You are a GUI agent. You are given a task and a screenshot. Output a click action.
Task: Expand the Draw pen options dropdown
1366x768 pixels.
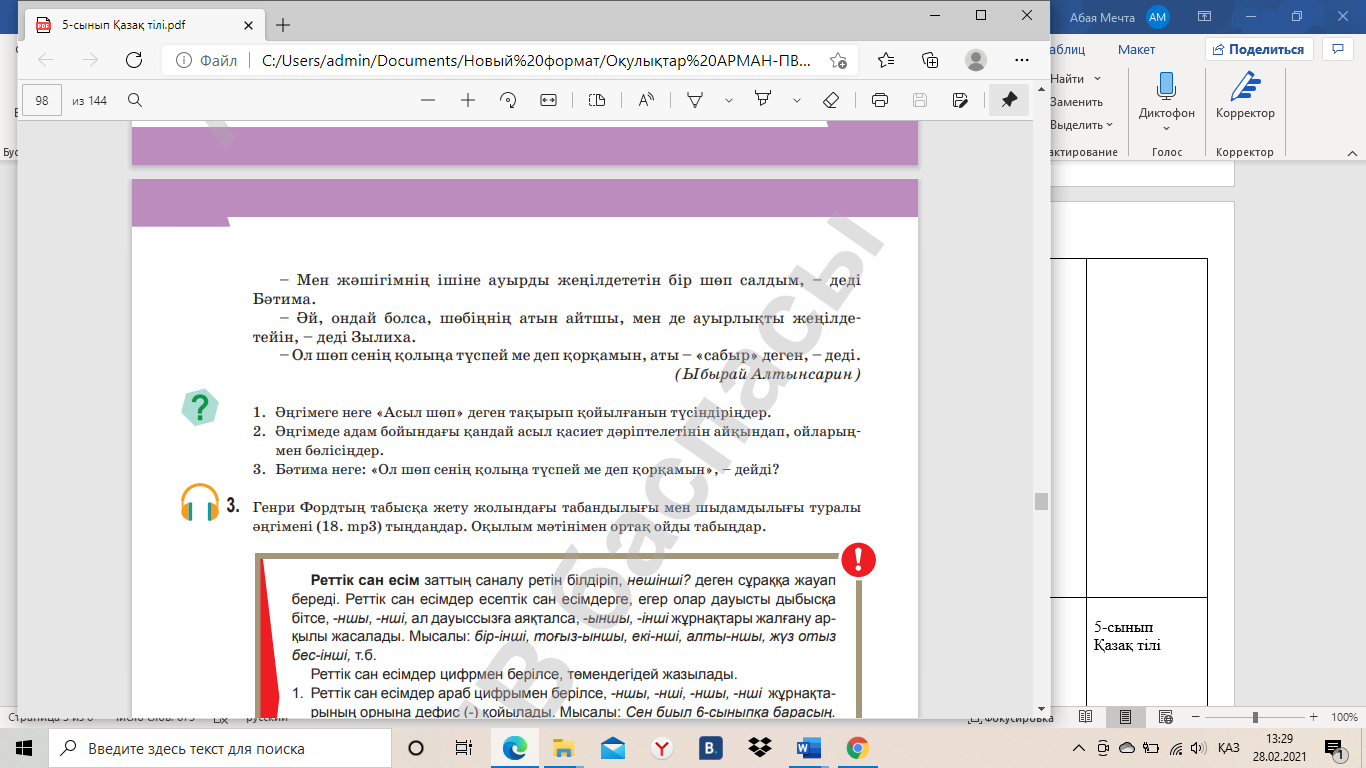tap(729, 100)
